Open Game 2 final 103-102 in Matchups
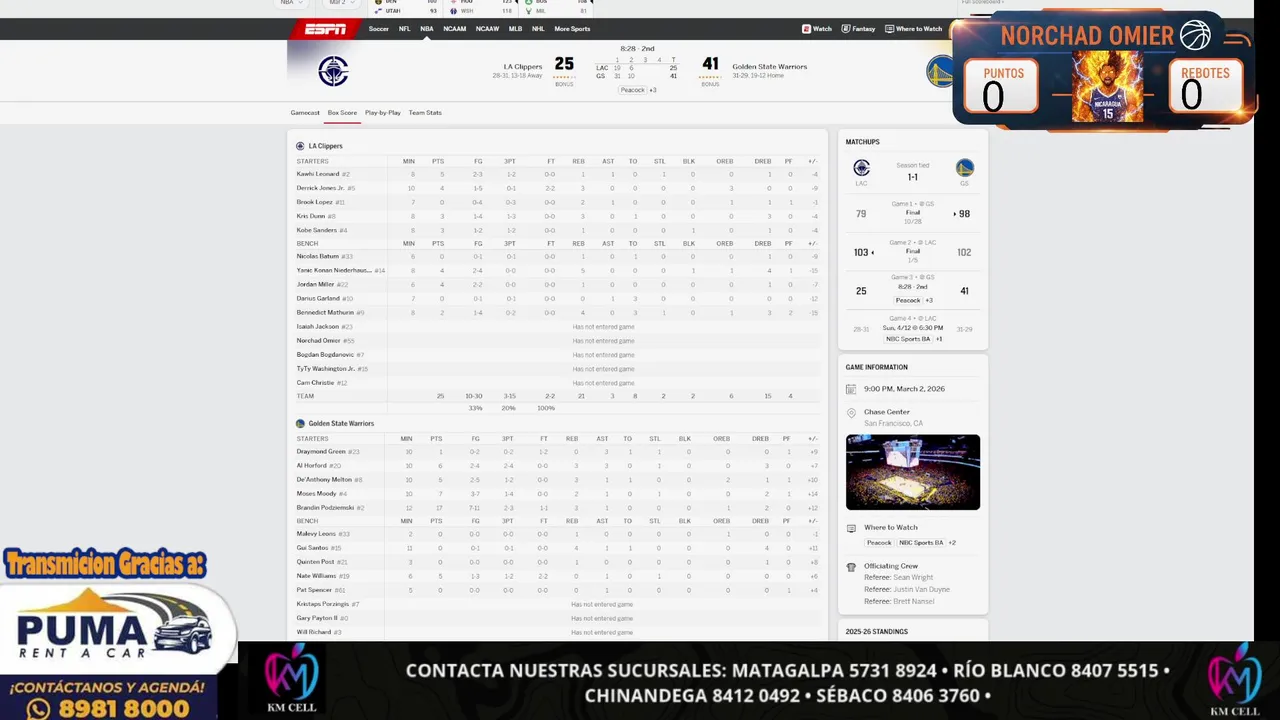This screenshot has height=720, width=1280. [913, 252]
